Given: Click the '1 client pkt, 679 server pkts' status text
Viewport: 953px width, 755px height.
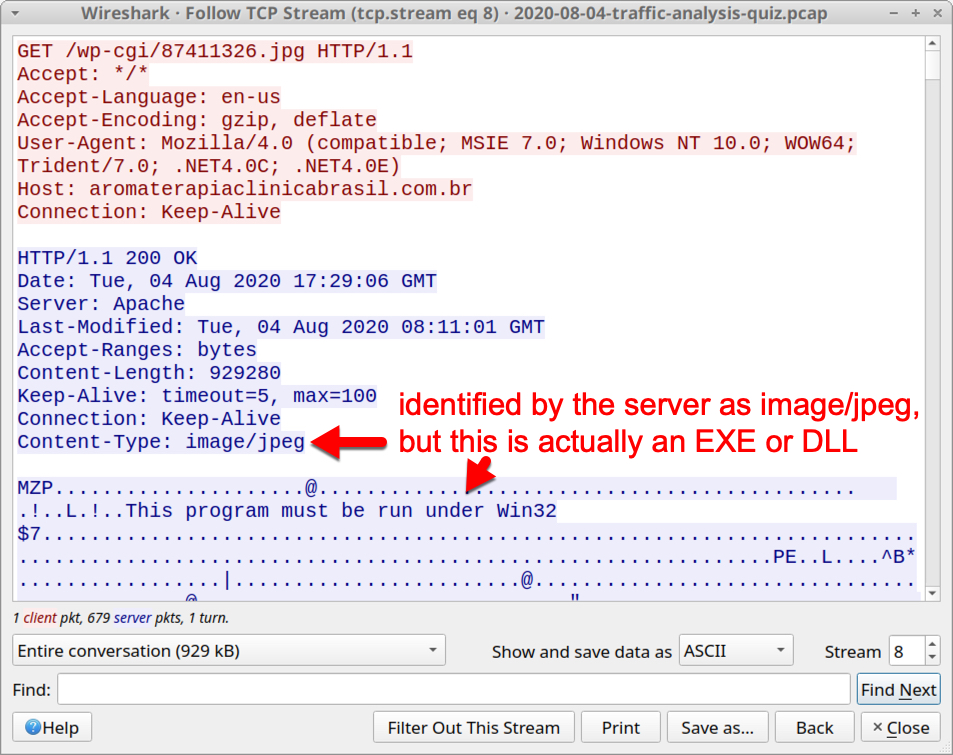Looking at the screenshot, I should [x=121, y=618].
